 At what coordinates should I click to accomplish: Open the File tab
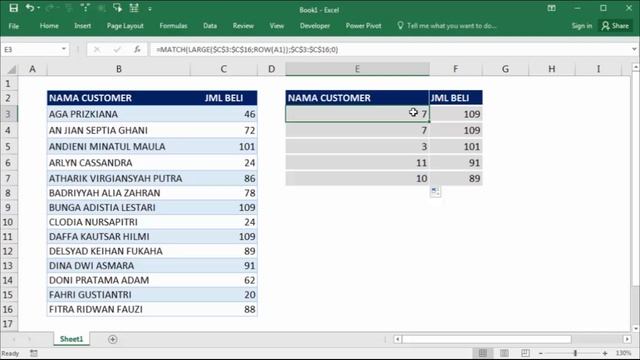coord(13,26)
